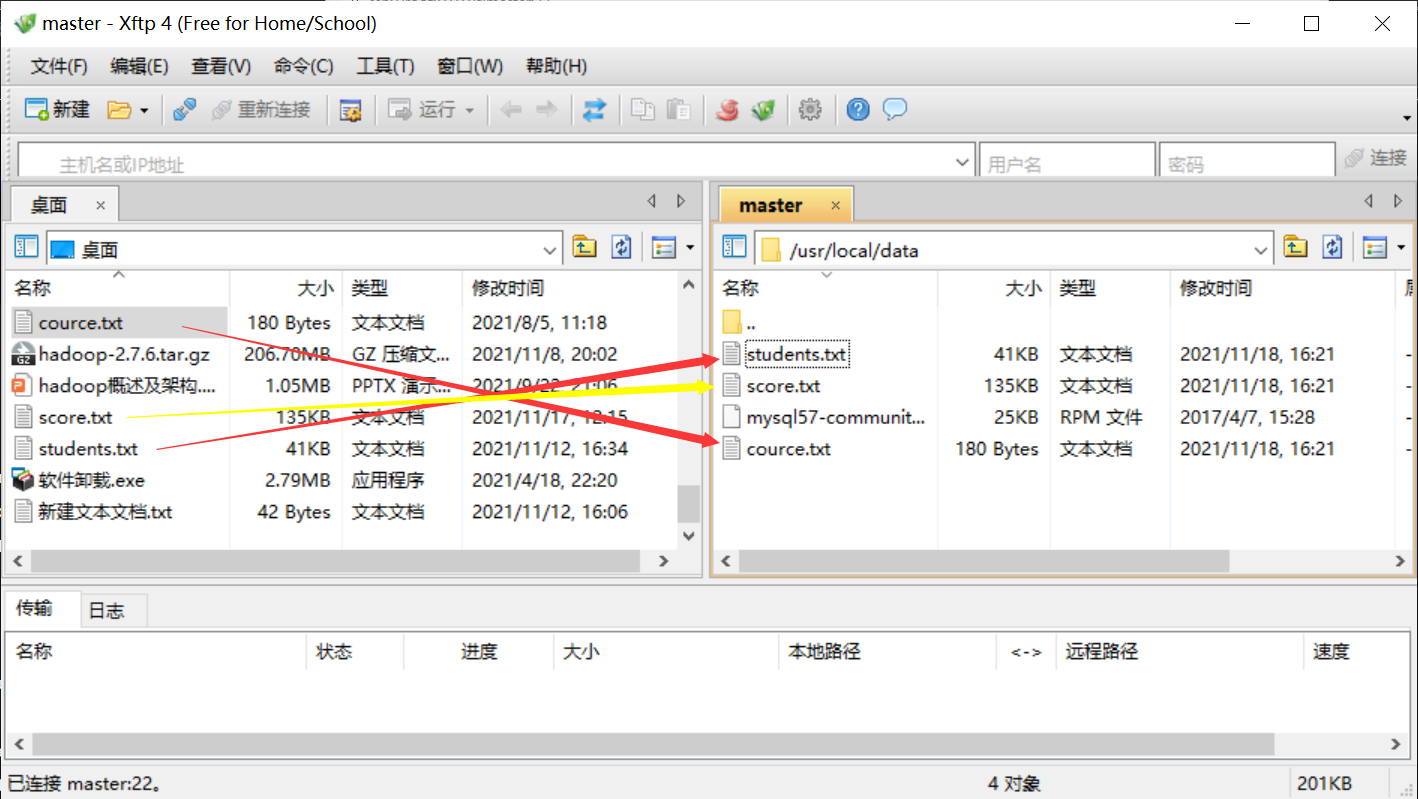Close the master tab
Viewport: 1418px width, 799px height.
(835, 206)
